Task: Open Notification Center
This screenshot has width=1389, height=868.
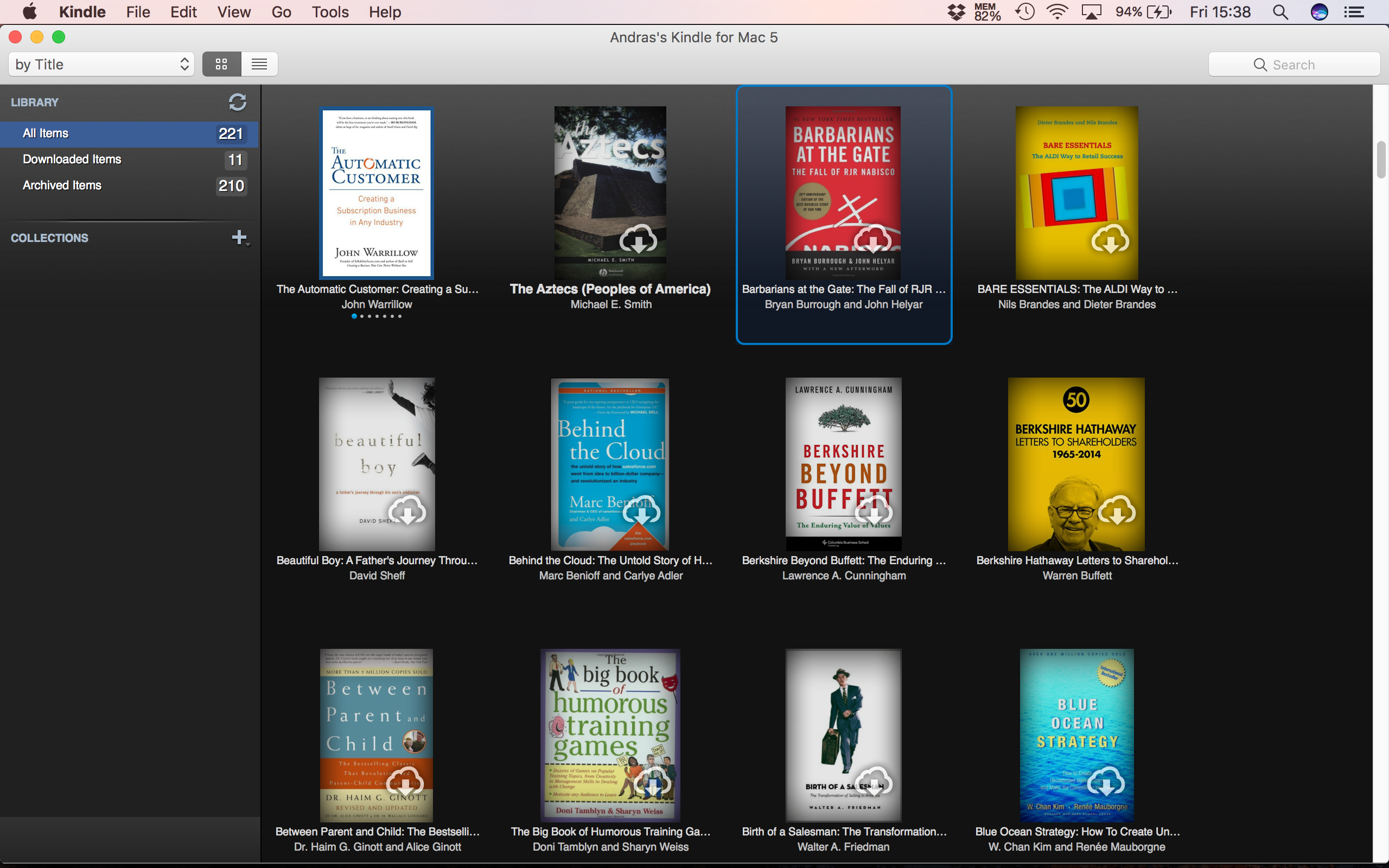Action: [x=1354, y=12]
